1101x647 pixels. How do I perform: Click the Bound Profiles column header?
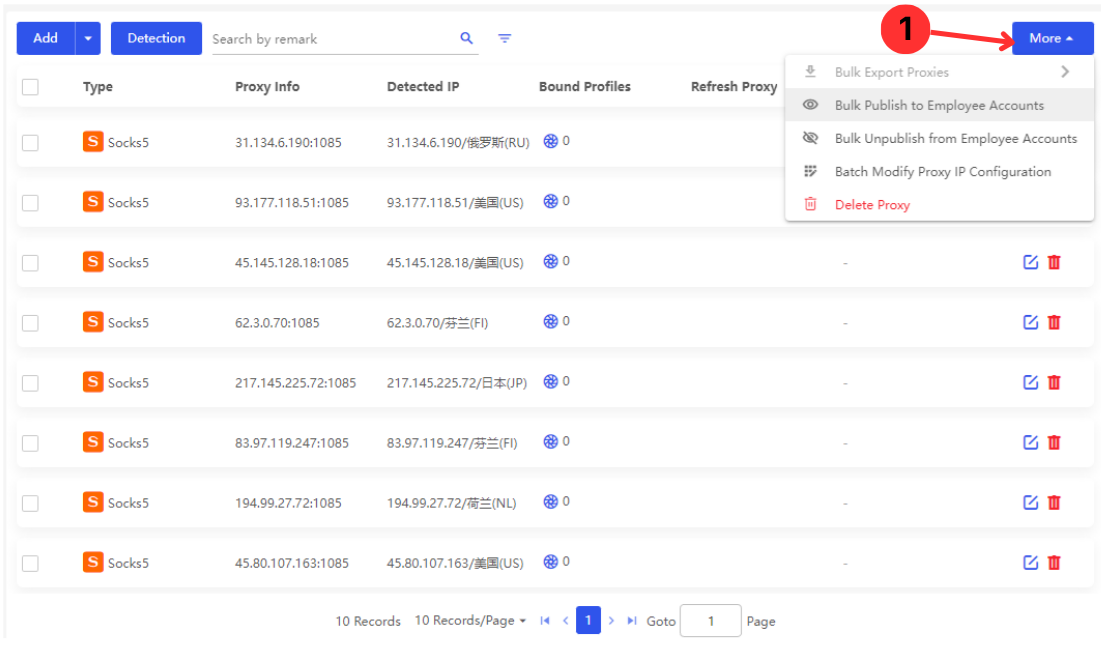coord(584,86)
